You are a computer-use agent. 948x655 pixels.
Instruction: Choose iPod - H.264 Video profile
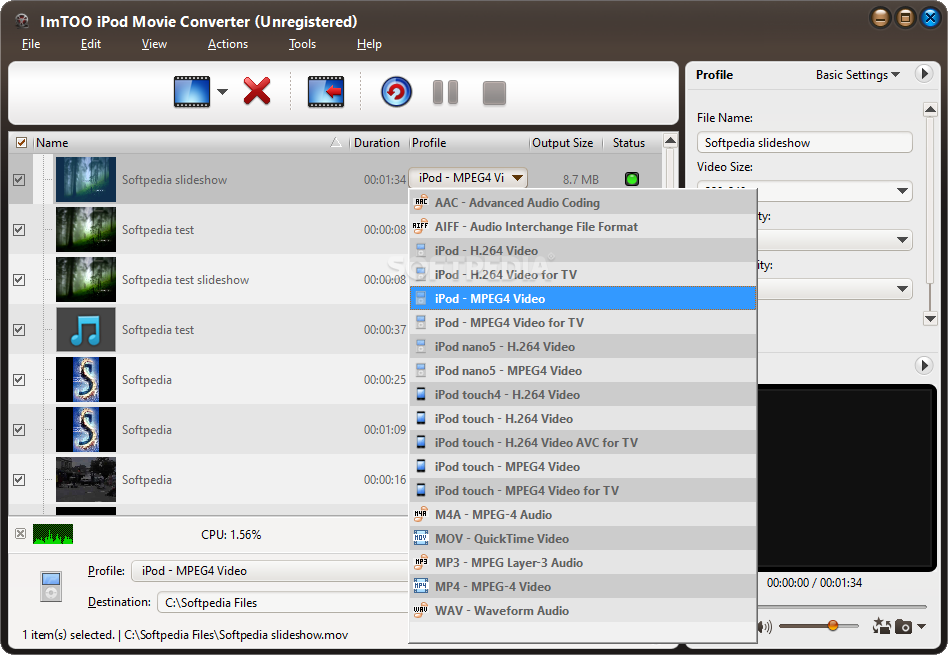tap(583, 250)
